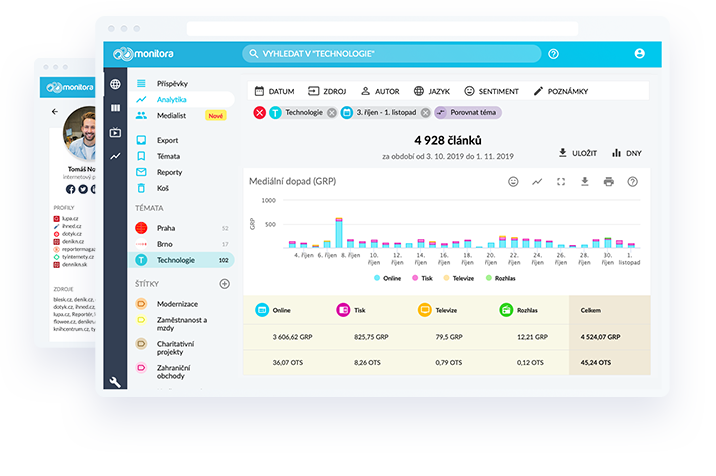Image resolution: width=716 pixels, height=476 pixels.
Task: Click the fullscreen icon on chart toolbar
Action: tap(561, 182)
